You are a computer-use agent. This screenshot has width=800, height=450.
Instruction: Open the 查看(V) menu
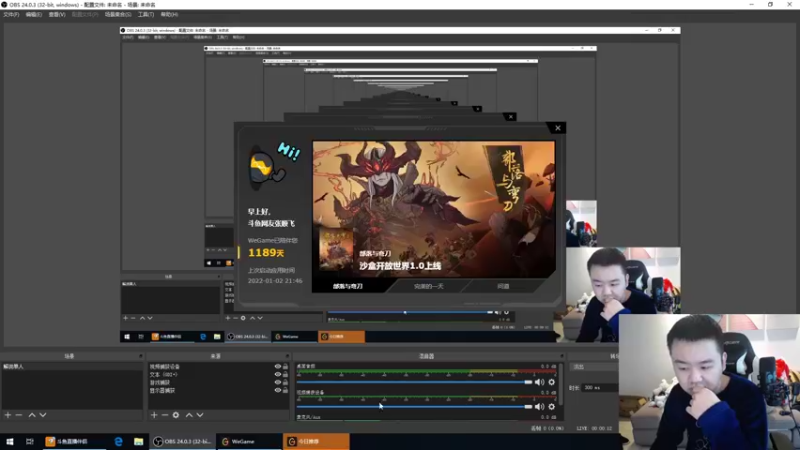(57, 14)
